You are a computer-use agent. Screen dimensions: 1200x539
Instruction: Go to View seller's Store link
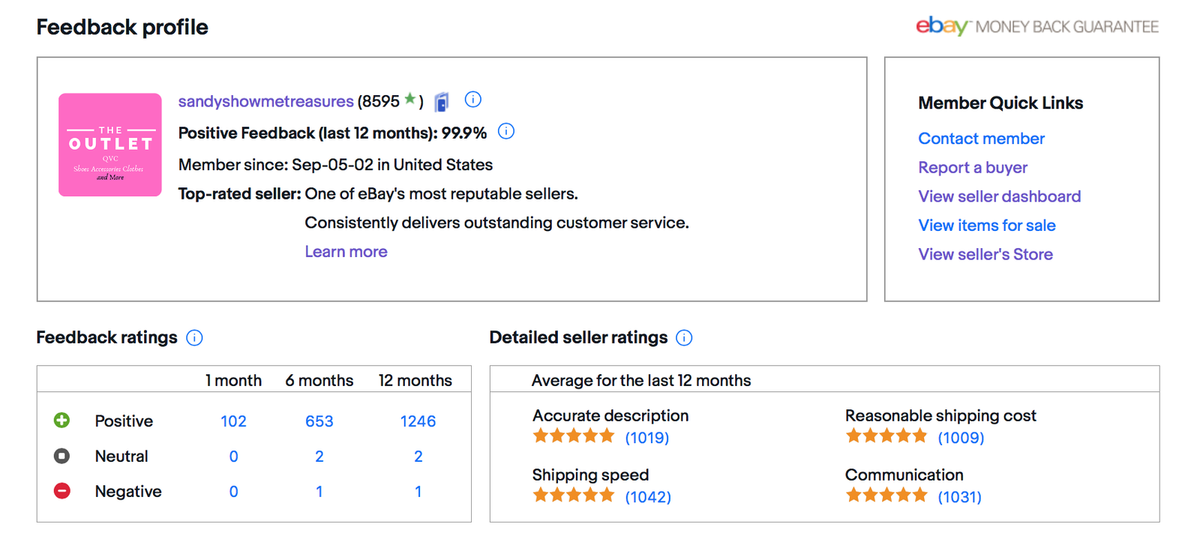pyautogui.click(x=985, y=255)
